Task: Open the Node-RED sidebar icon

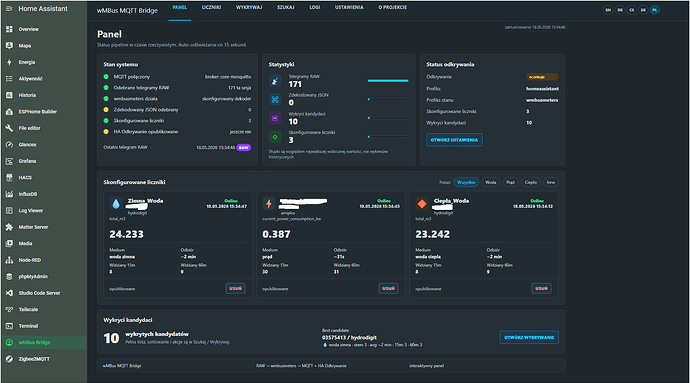Action: click(9, 260)
